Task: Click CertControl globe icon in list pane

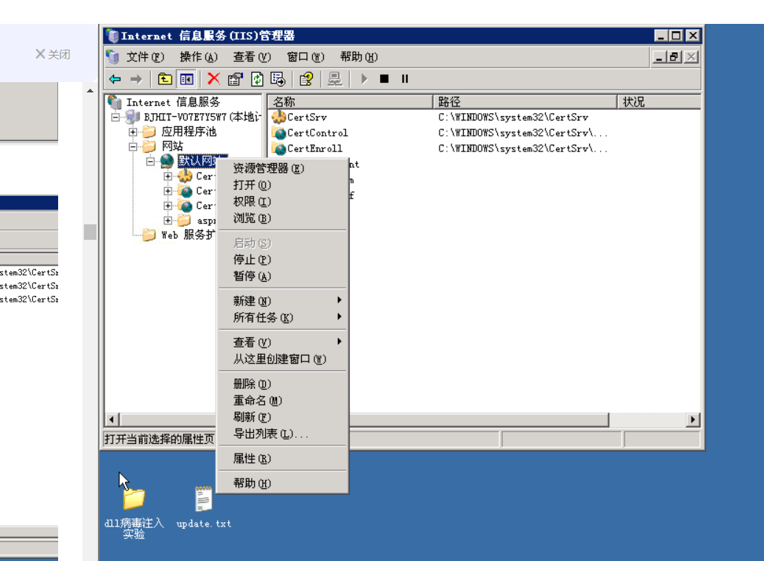Action: [279, 133]
